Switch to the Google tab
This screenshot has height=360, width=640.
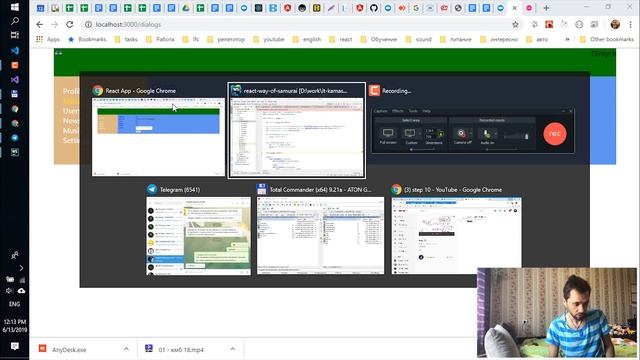[416, 8]
